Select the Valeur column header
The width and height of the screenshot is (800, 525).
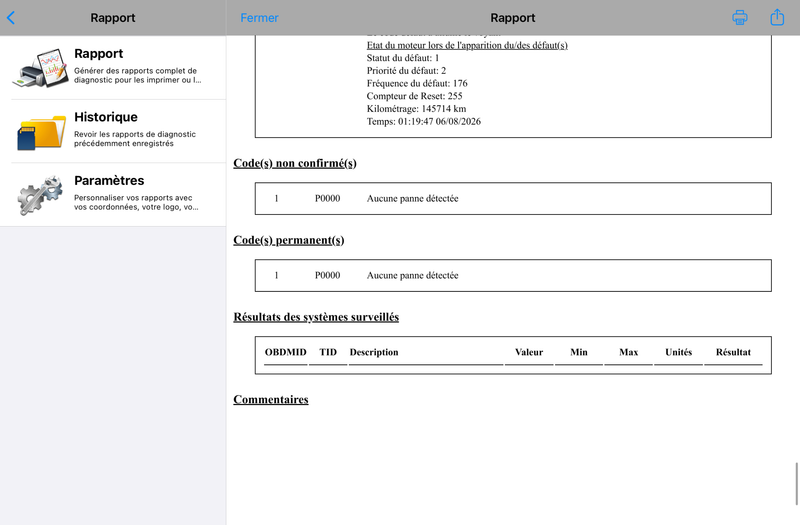tap(529, 353)
